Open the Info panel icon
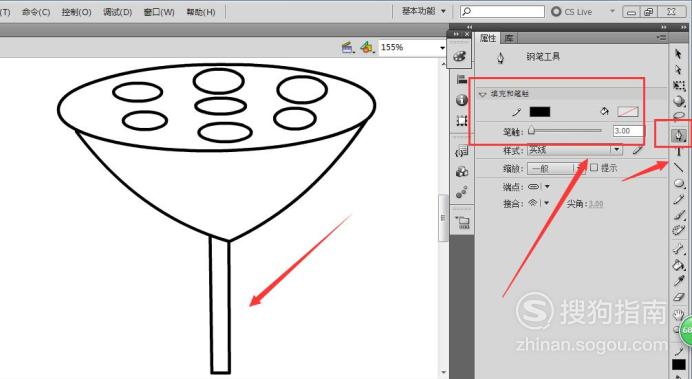 (462, 100)
